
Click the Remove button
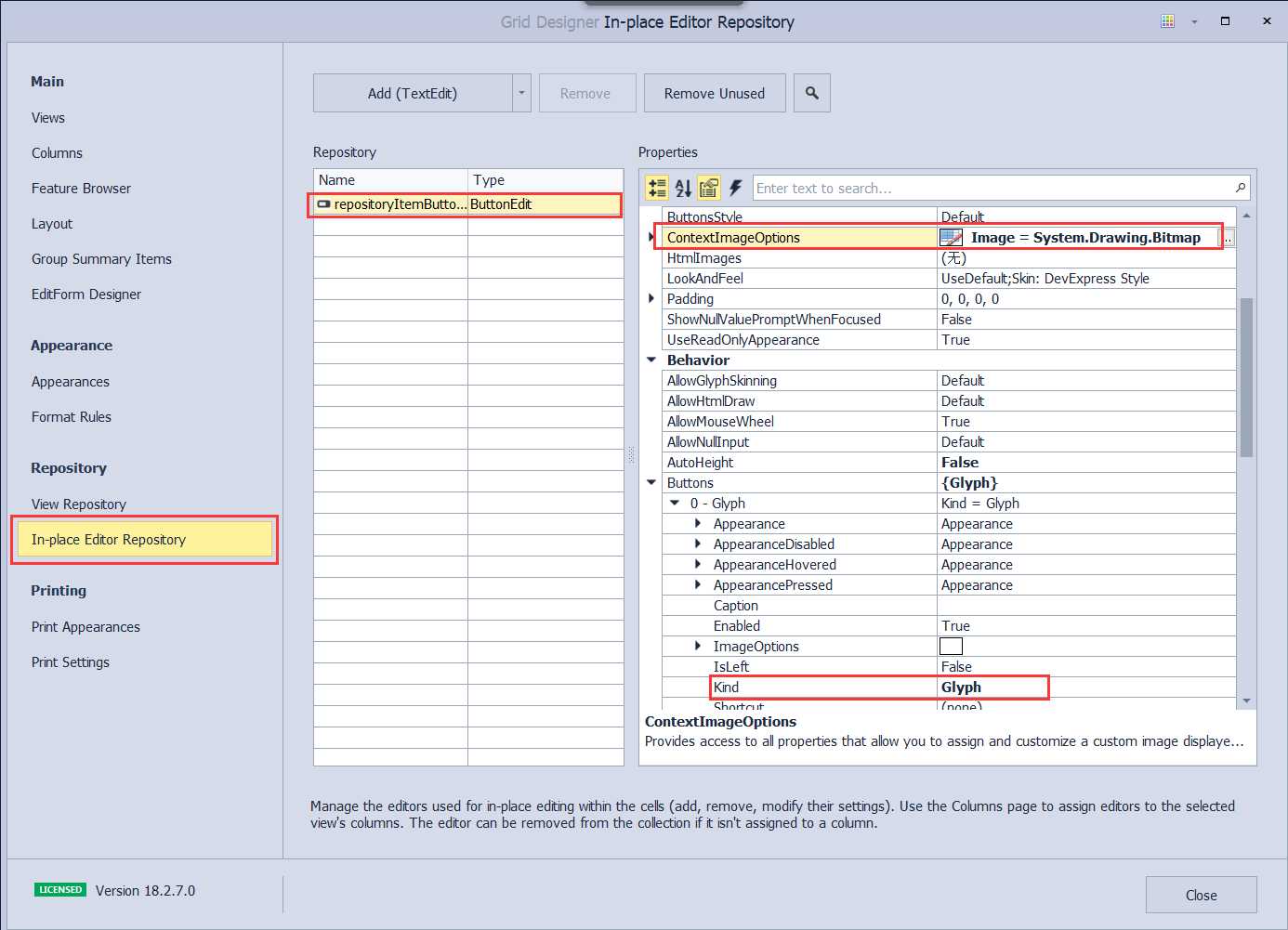[587, 93]
